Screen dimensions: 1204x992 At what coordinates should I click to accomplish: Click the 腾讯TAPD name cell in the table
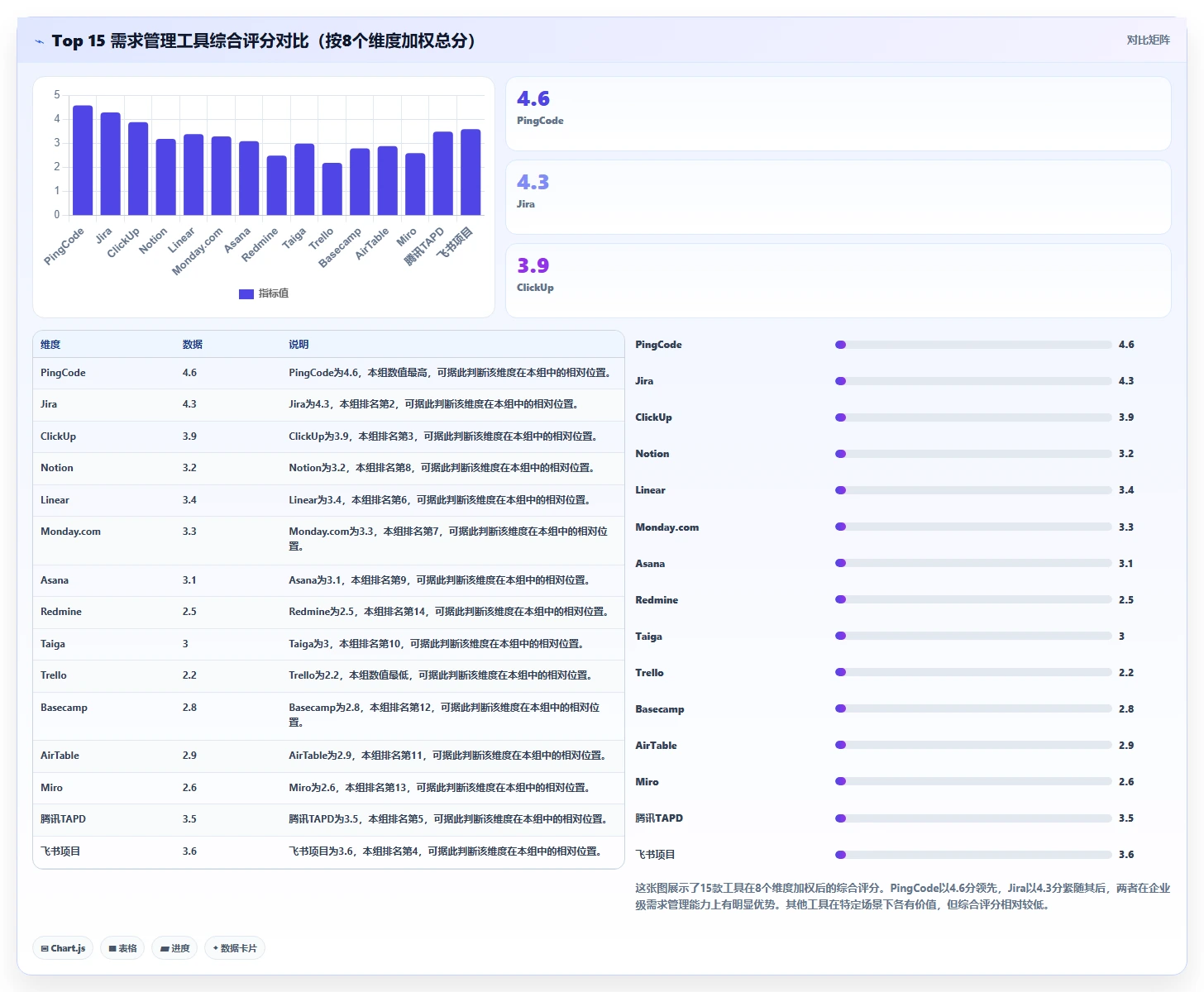63,819
